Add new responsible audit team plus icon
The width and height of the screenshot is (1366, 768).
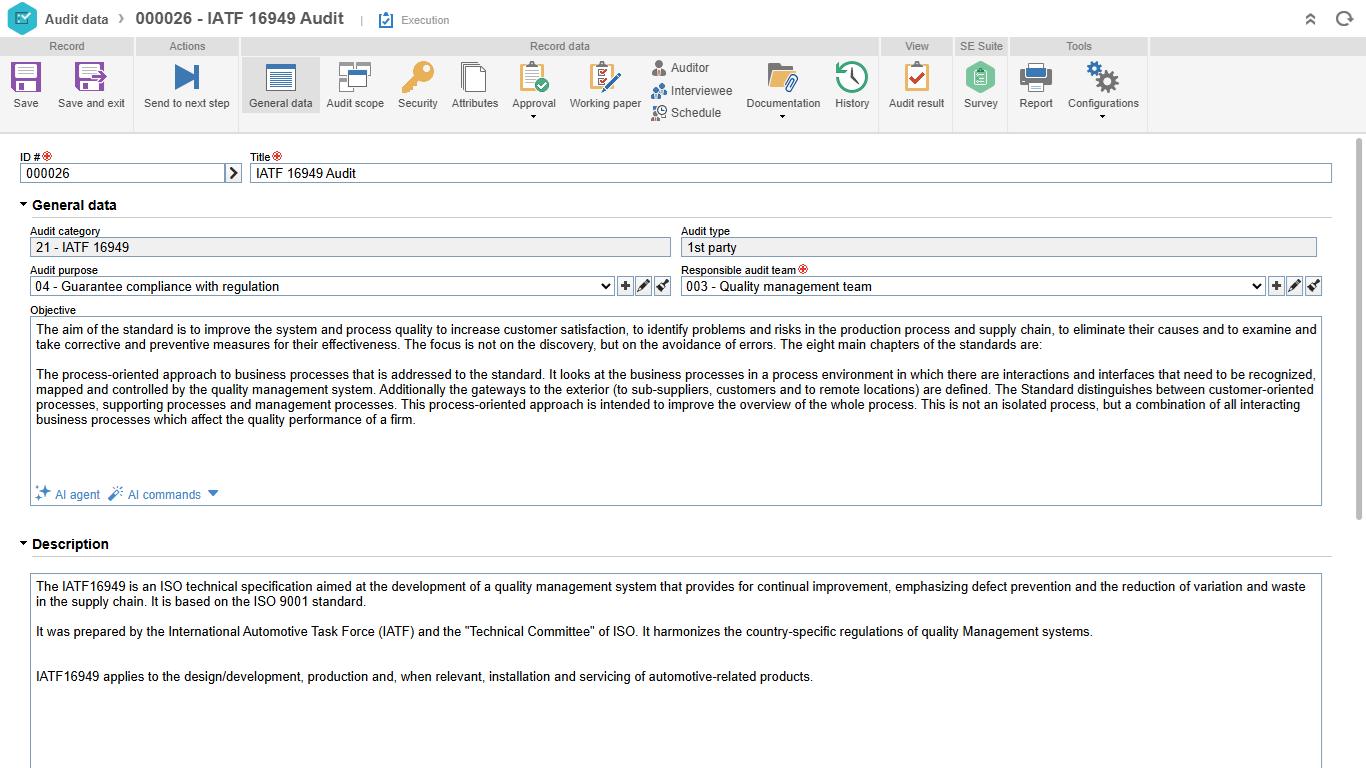(1277, 286)
